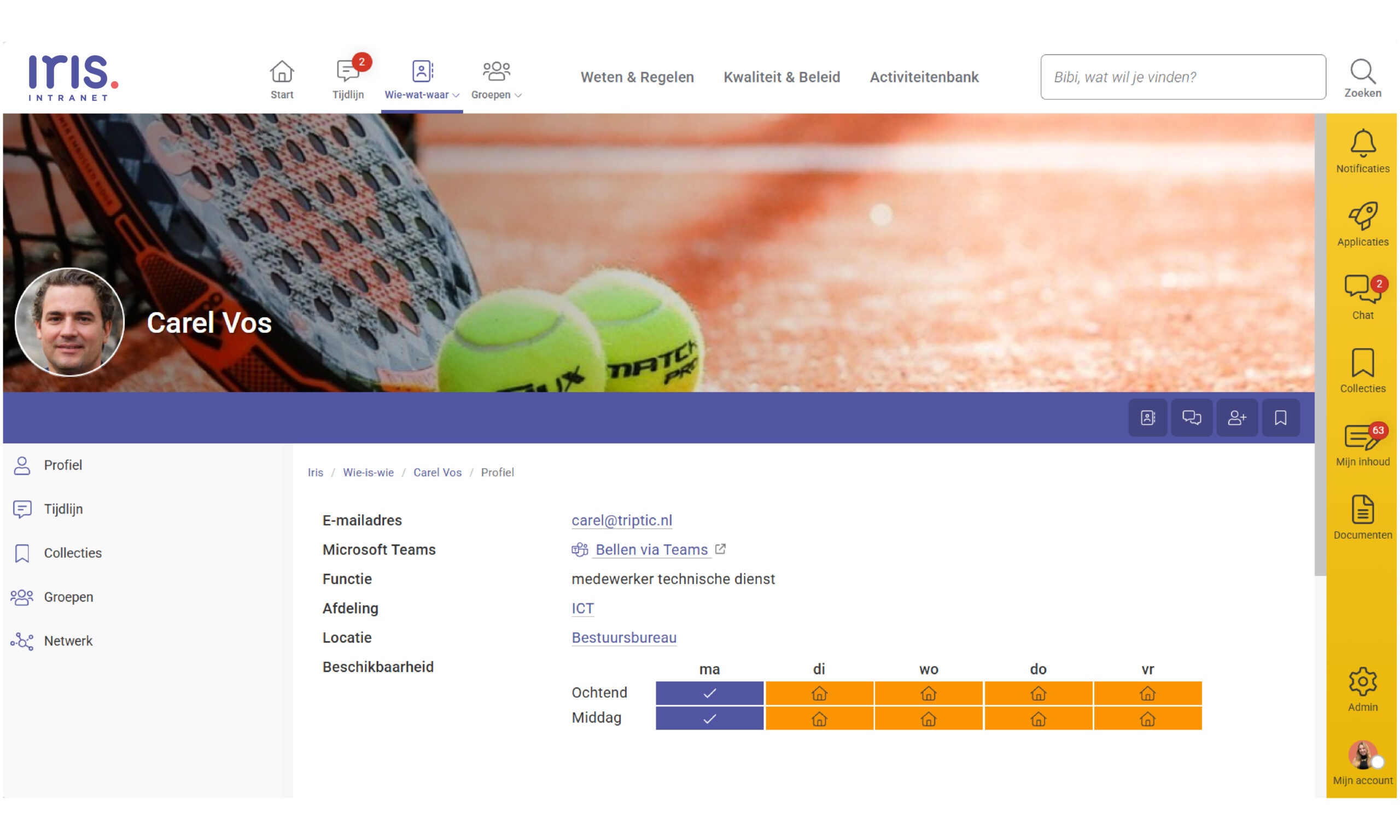
Task: Click the Iris Intranet logo
Action: pyautogui.click(x=74, y=78)
